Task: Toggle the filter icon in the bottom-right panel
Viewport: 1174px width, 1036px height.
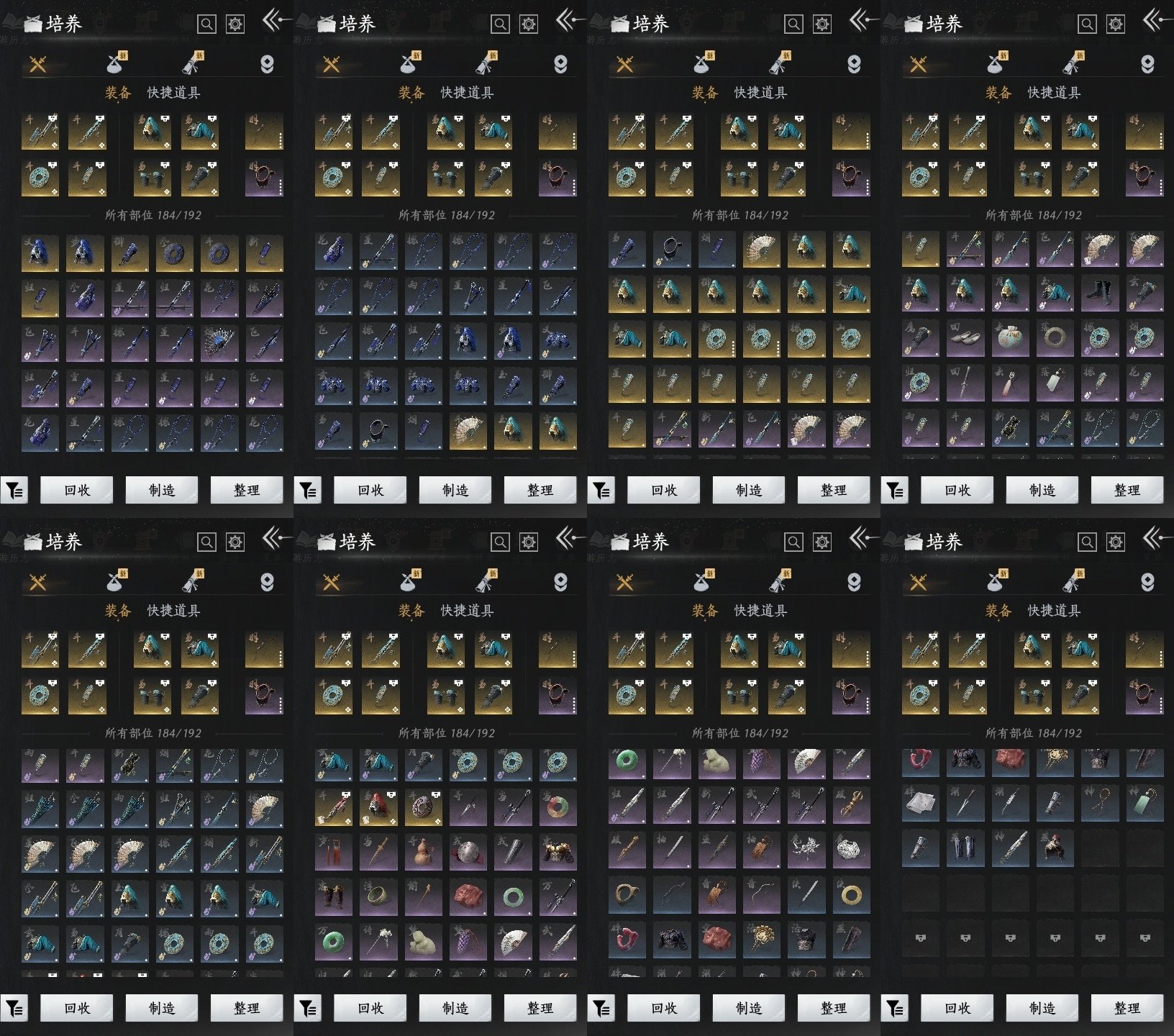Action: click(x=895, y=1009)
